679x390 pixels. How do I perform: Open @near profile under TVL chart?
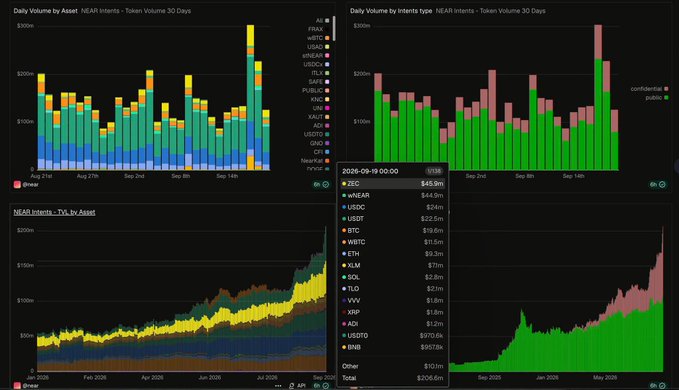30,385
